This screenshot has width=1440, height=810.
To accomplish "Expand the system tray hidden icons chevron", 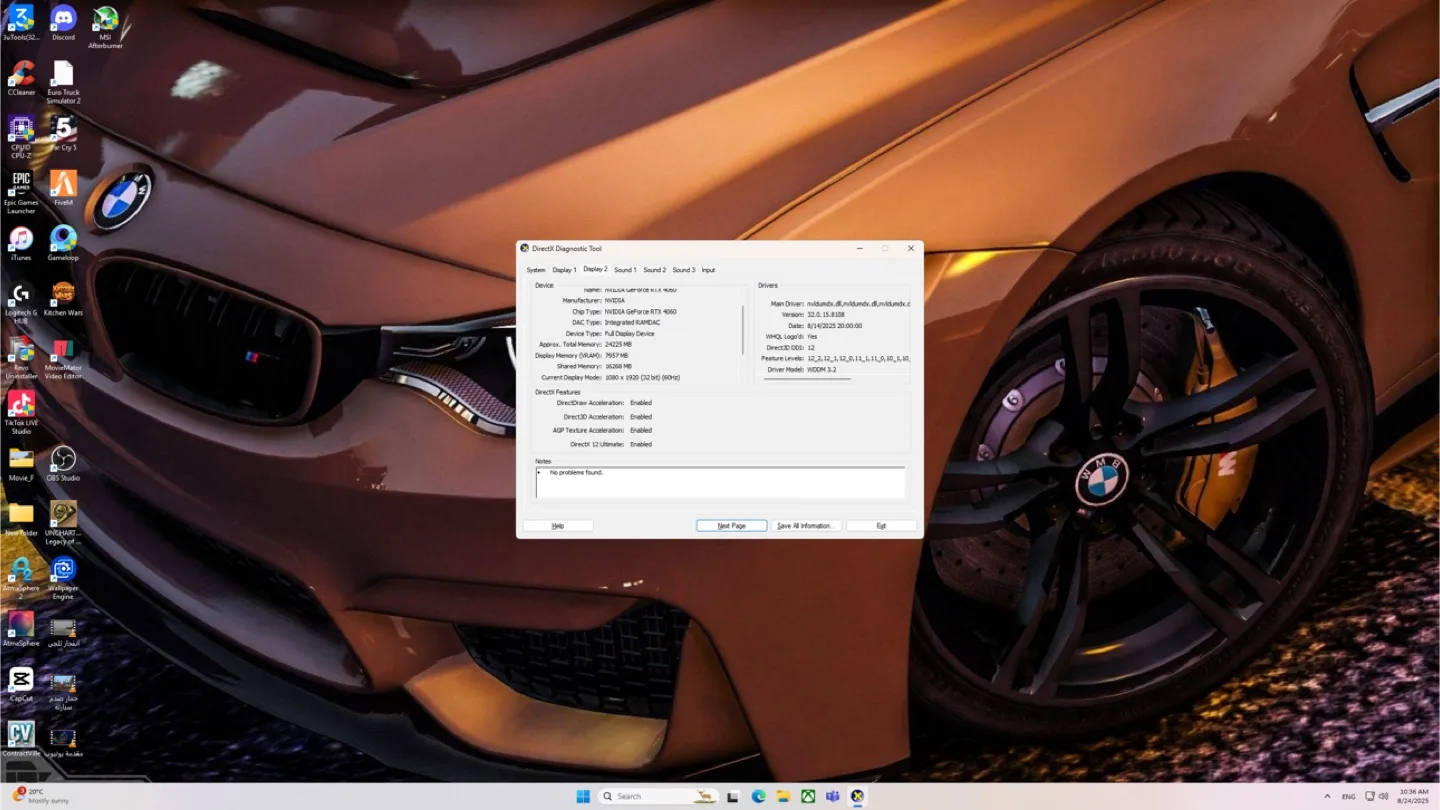I will (x=1327, y=796).
